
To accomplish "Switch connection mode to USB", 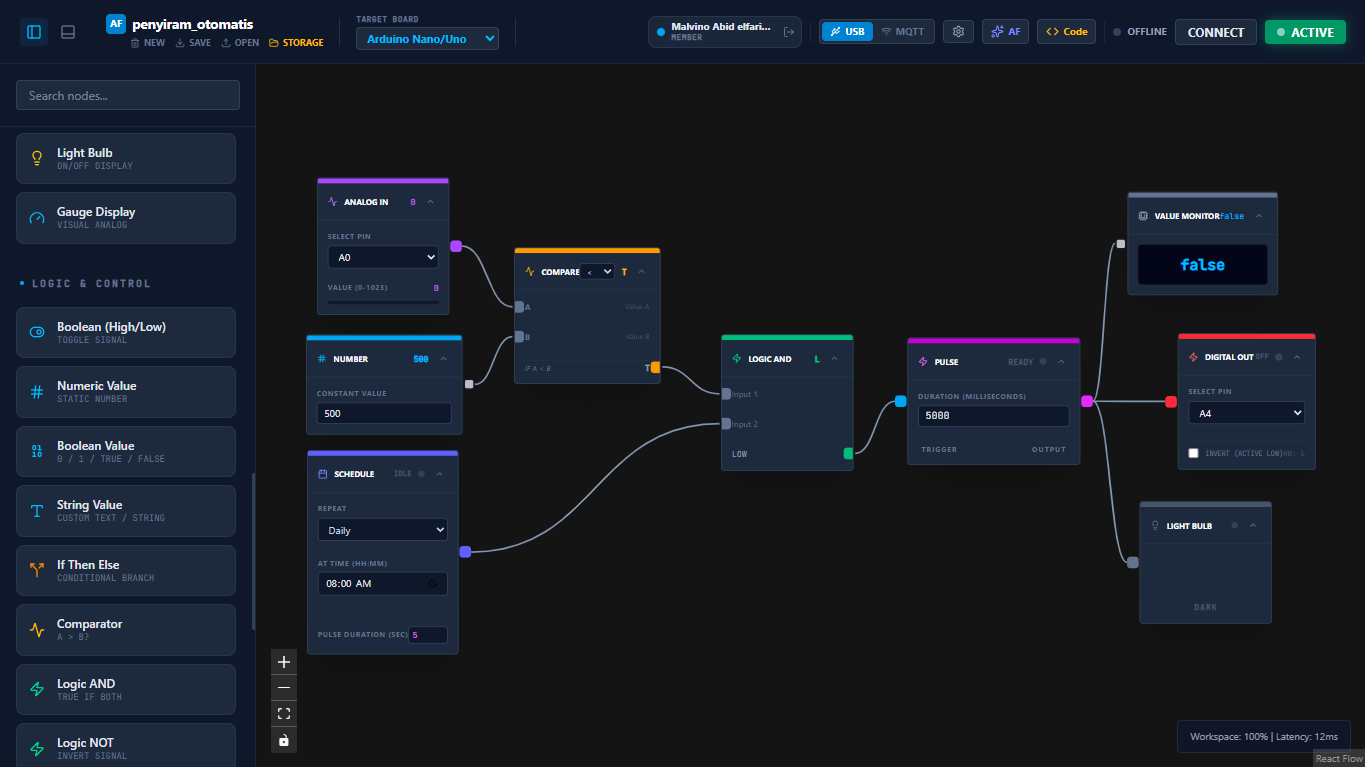I will [847, 32].
